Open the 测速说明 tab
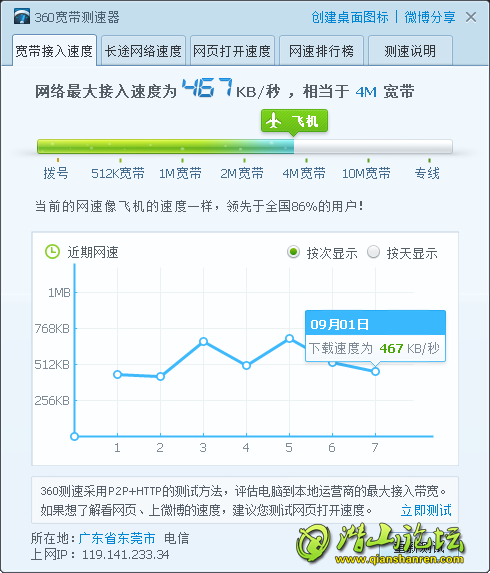 (410, 51)
